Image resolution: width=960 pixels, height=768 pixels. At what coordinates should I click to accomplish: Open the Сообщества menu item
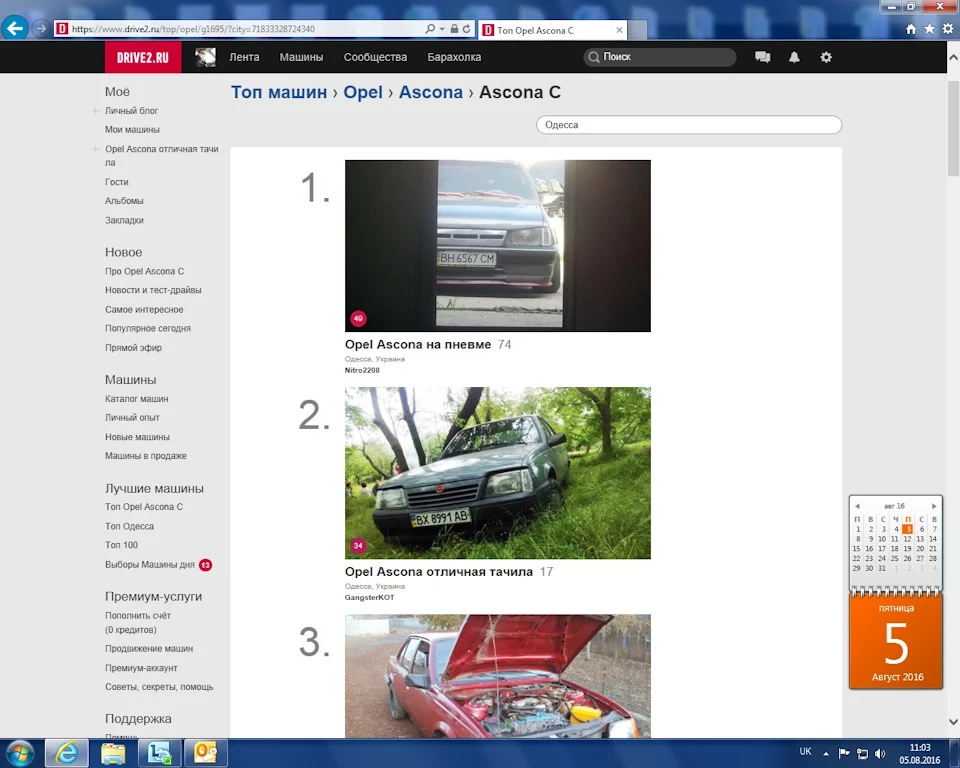coord(375,57)
